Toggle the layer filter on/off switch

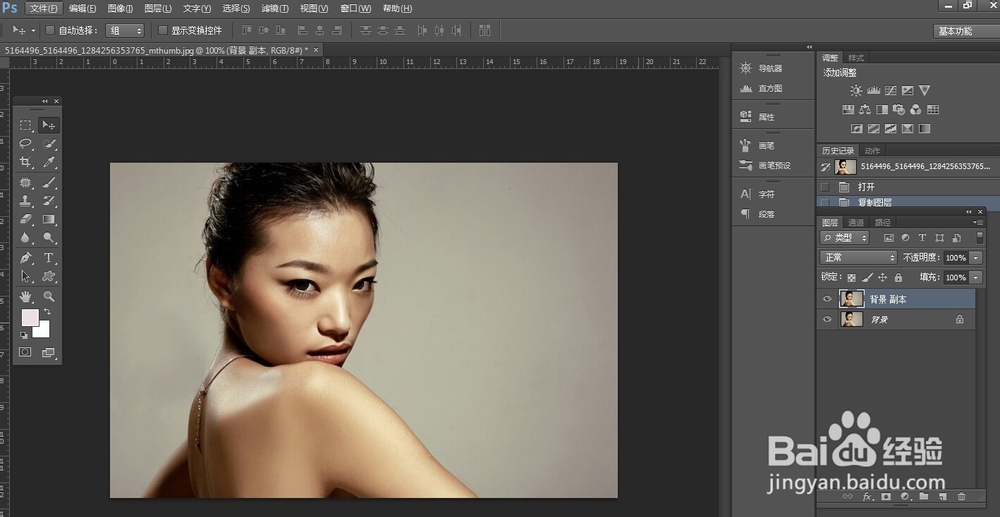coord(980,237)
